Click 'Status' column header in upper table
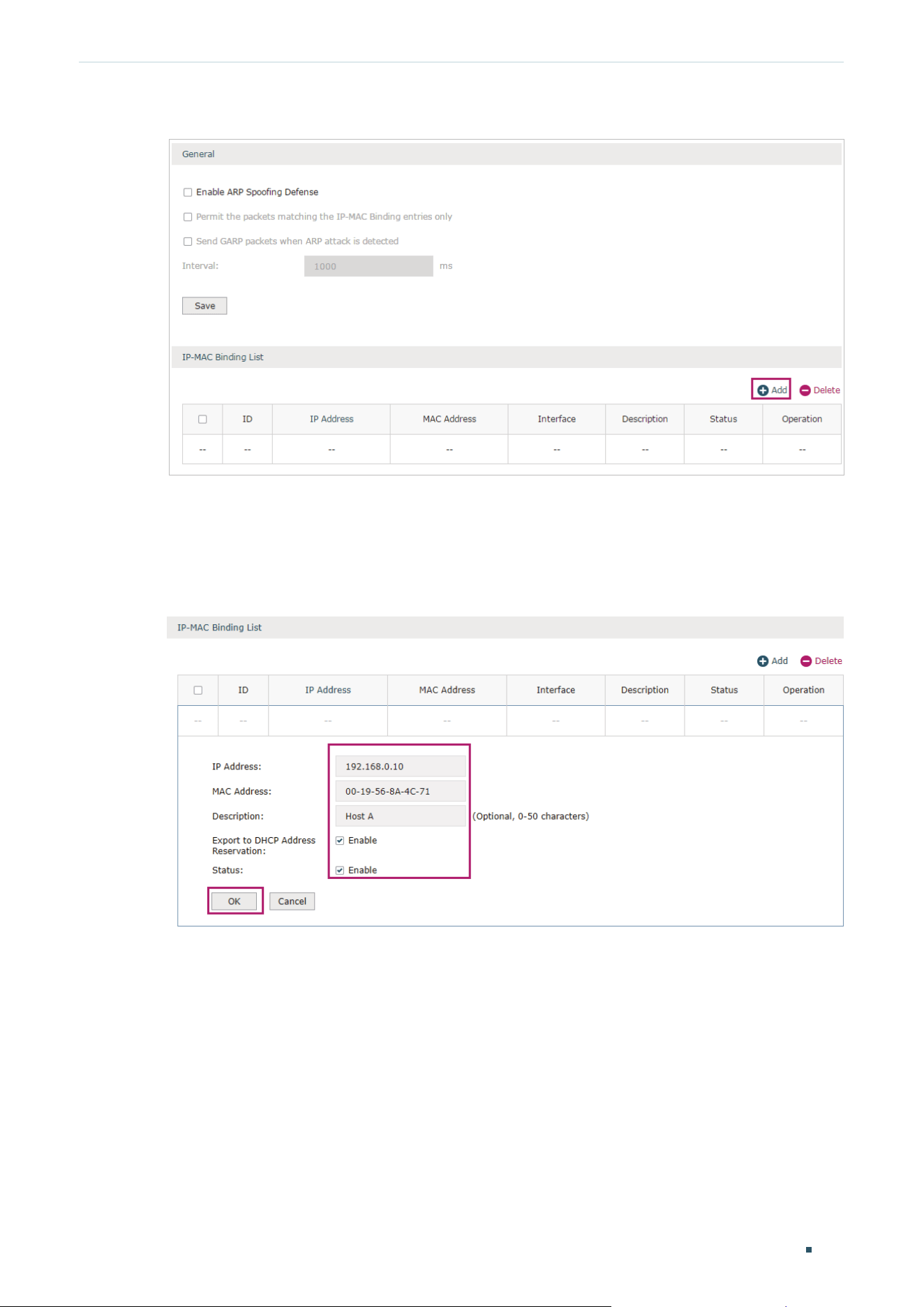This screenshot has height=1307, width=924. point(724,420)
